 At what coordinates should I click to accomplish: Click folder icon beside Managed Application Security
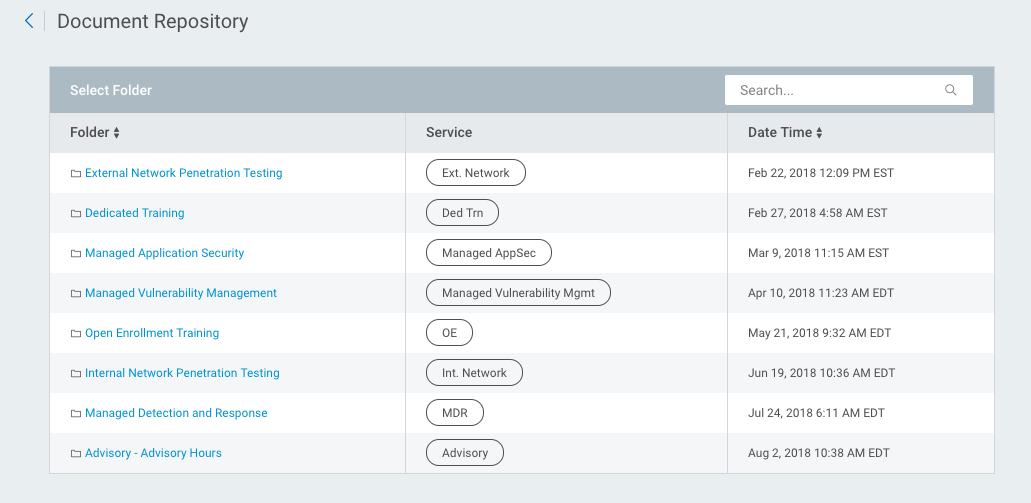(x=76, y=253)
